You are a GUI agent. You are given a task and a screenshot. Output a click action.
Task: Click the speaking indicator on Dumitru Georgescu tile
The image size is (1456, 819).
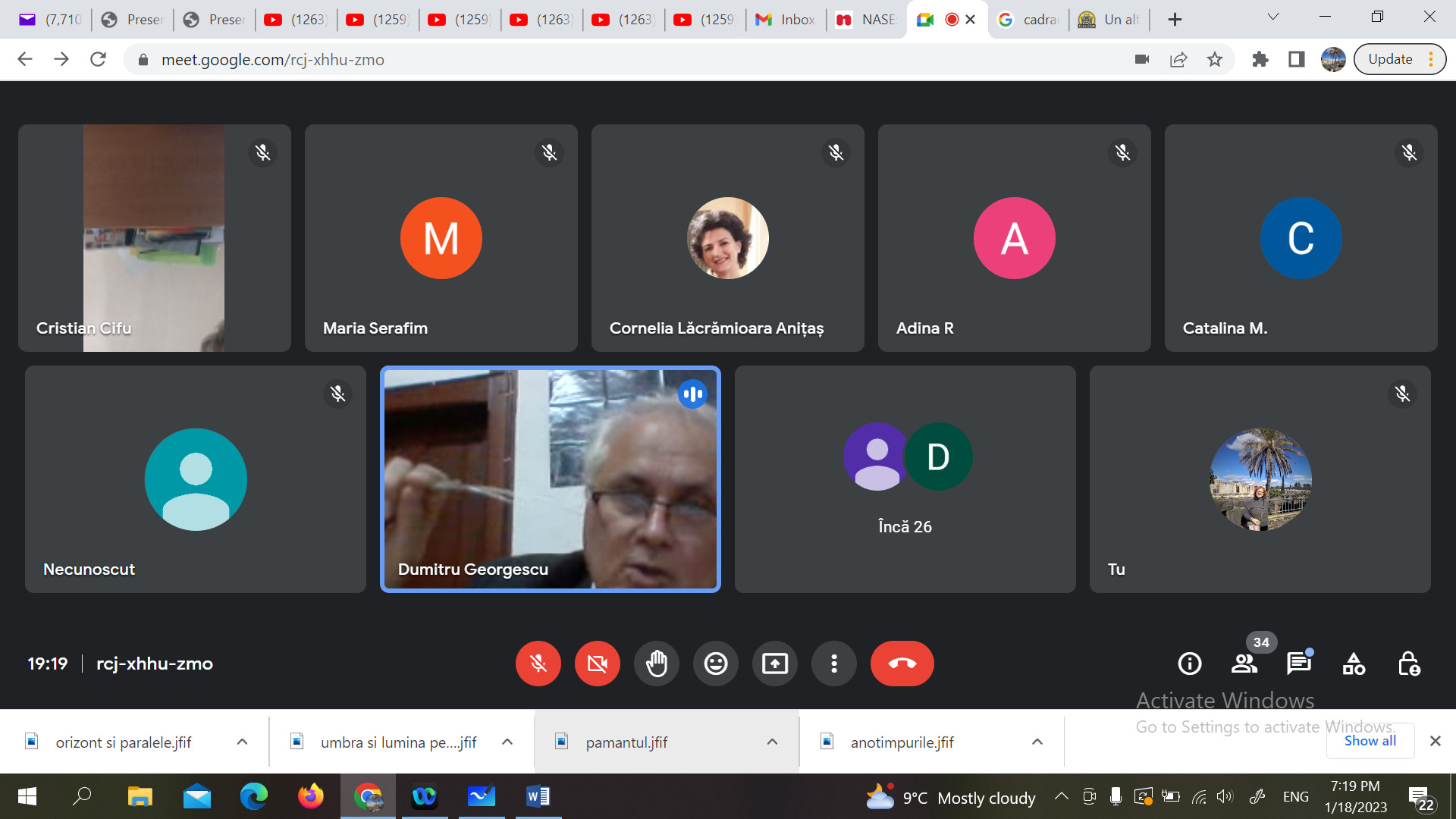pyautogui.click(x=692, y=394)
